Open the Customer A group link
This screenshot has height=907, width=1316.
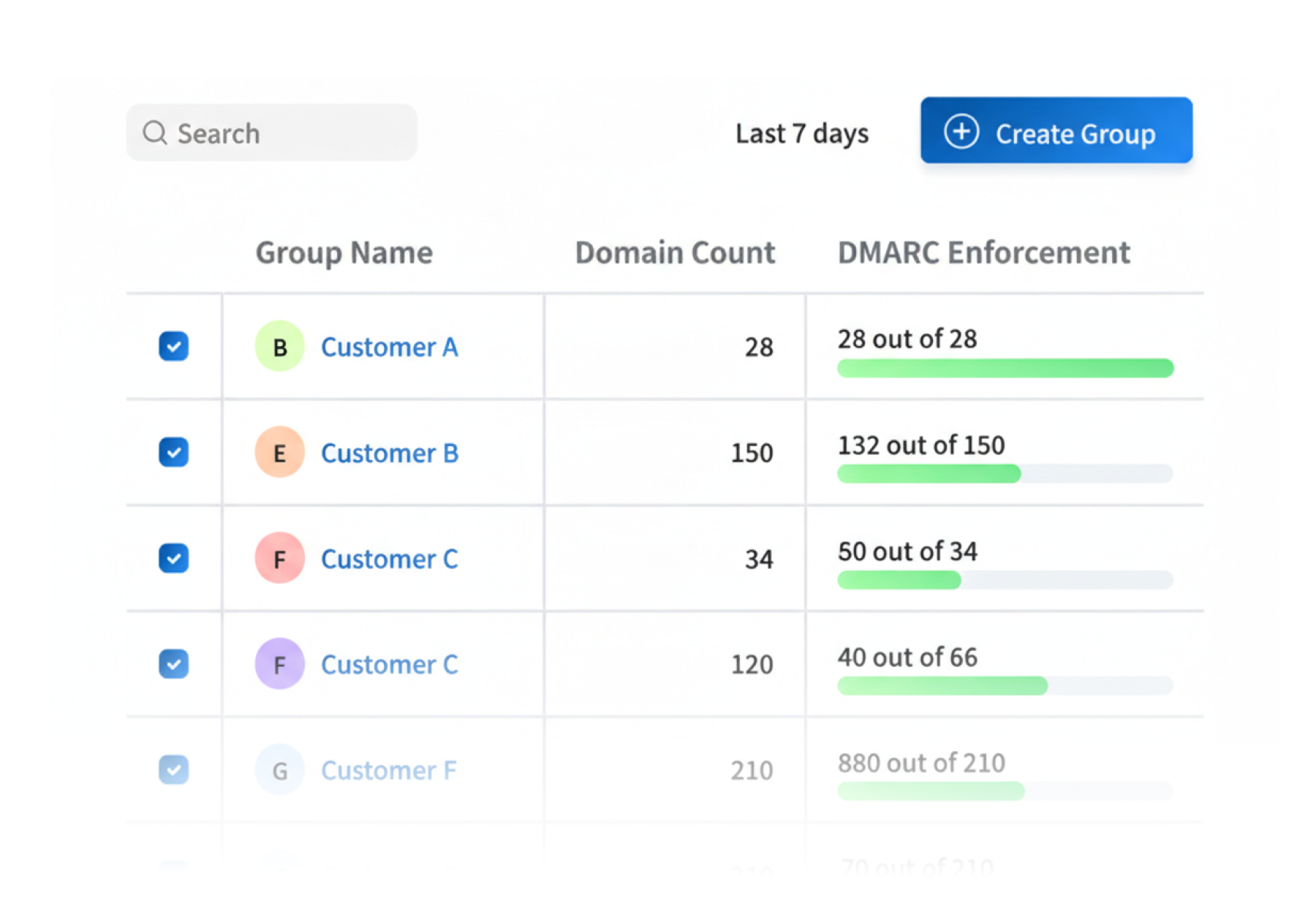[390, 347]
